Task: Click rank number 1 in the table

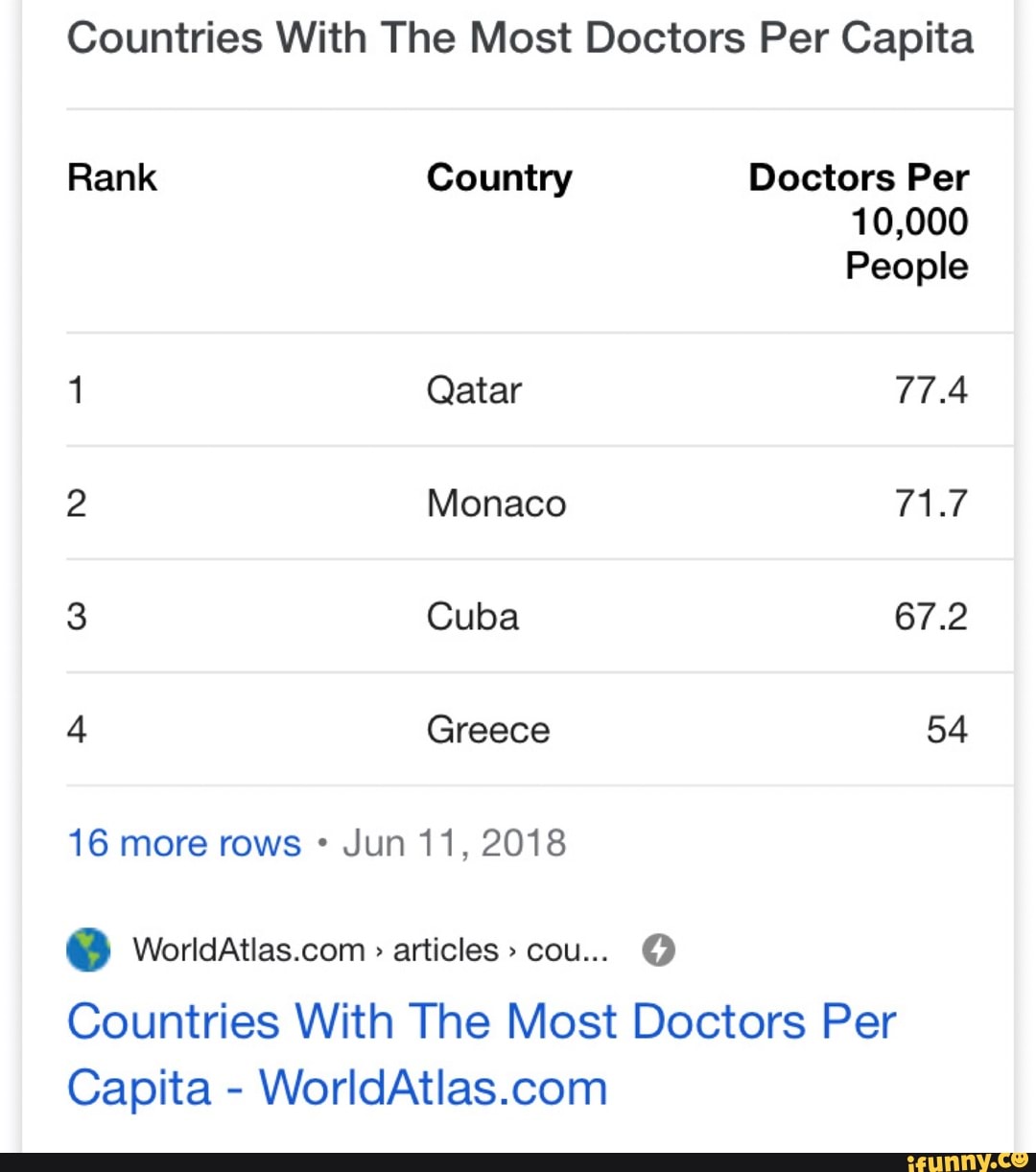Action: click(77, 390)
